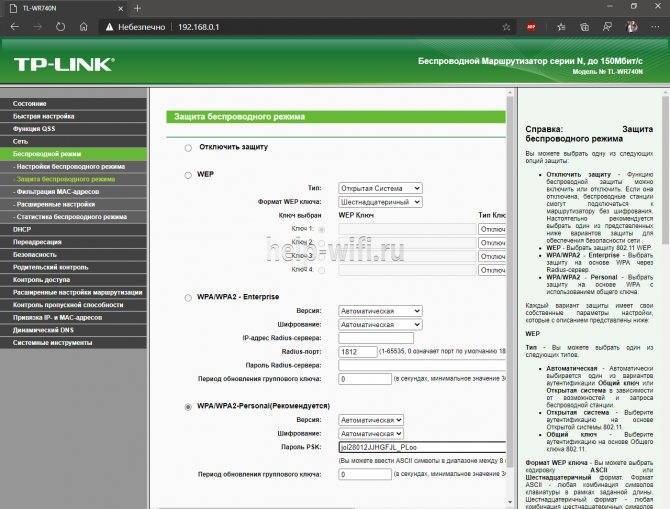Click the TP-LINK logo
The width and height of the screenshot is (670, 509).
[x=64, y=65]
